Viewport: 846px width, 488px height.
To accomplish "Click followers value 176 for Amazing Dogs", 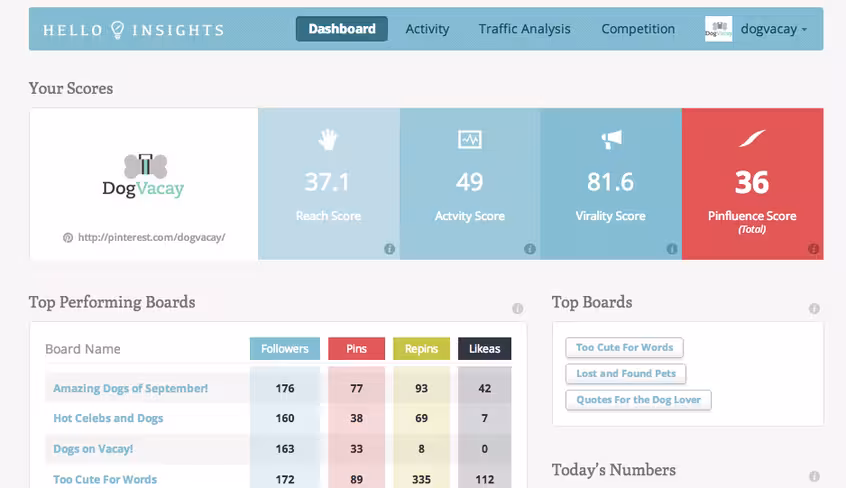I will tap(285, 388).
